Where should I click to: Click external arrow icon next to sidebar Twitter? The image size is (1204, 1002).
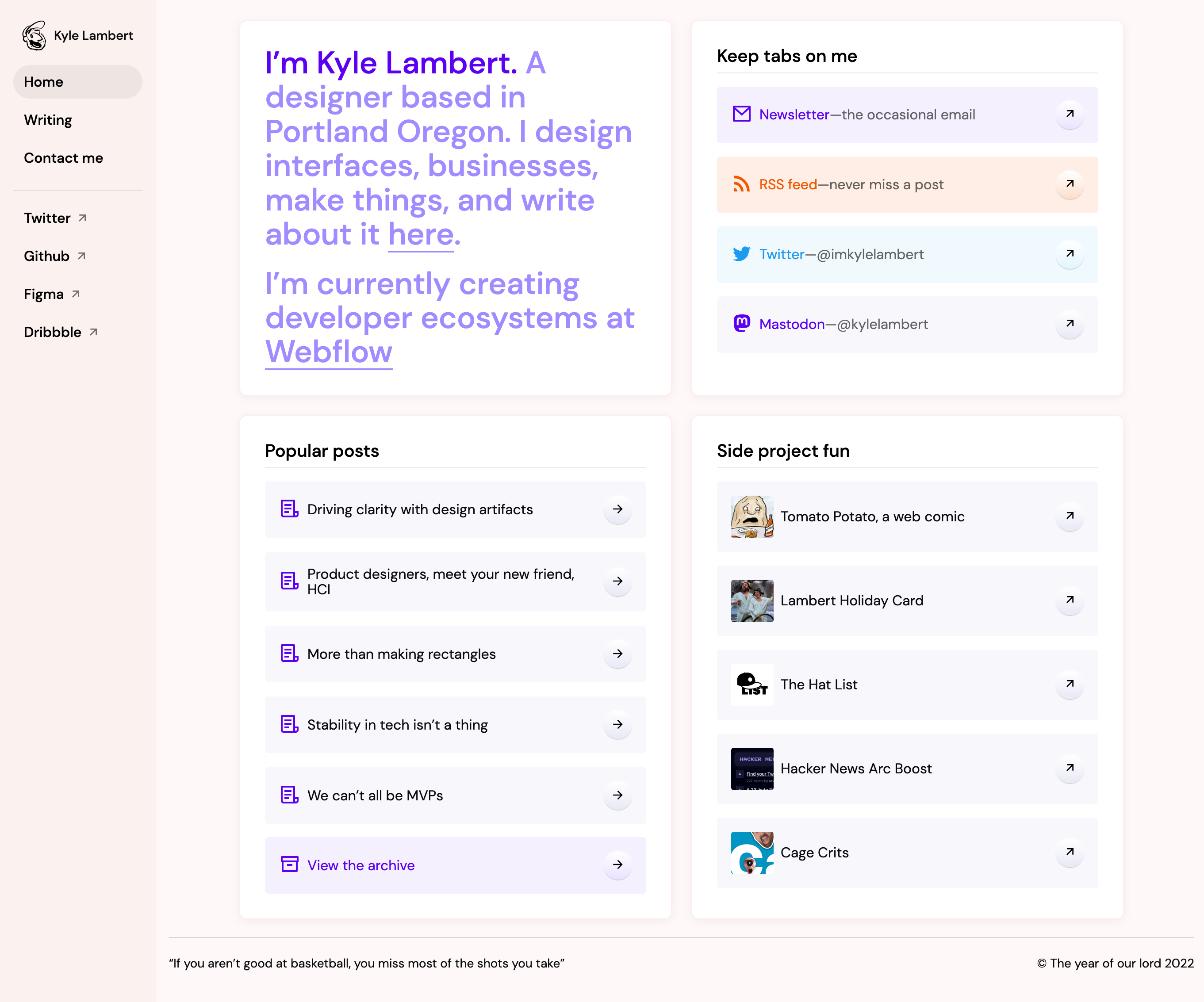point(83,218)
